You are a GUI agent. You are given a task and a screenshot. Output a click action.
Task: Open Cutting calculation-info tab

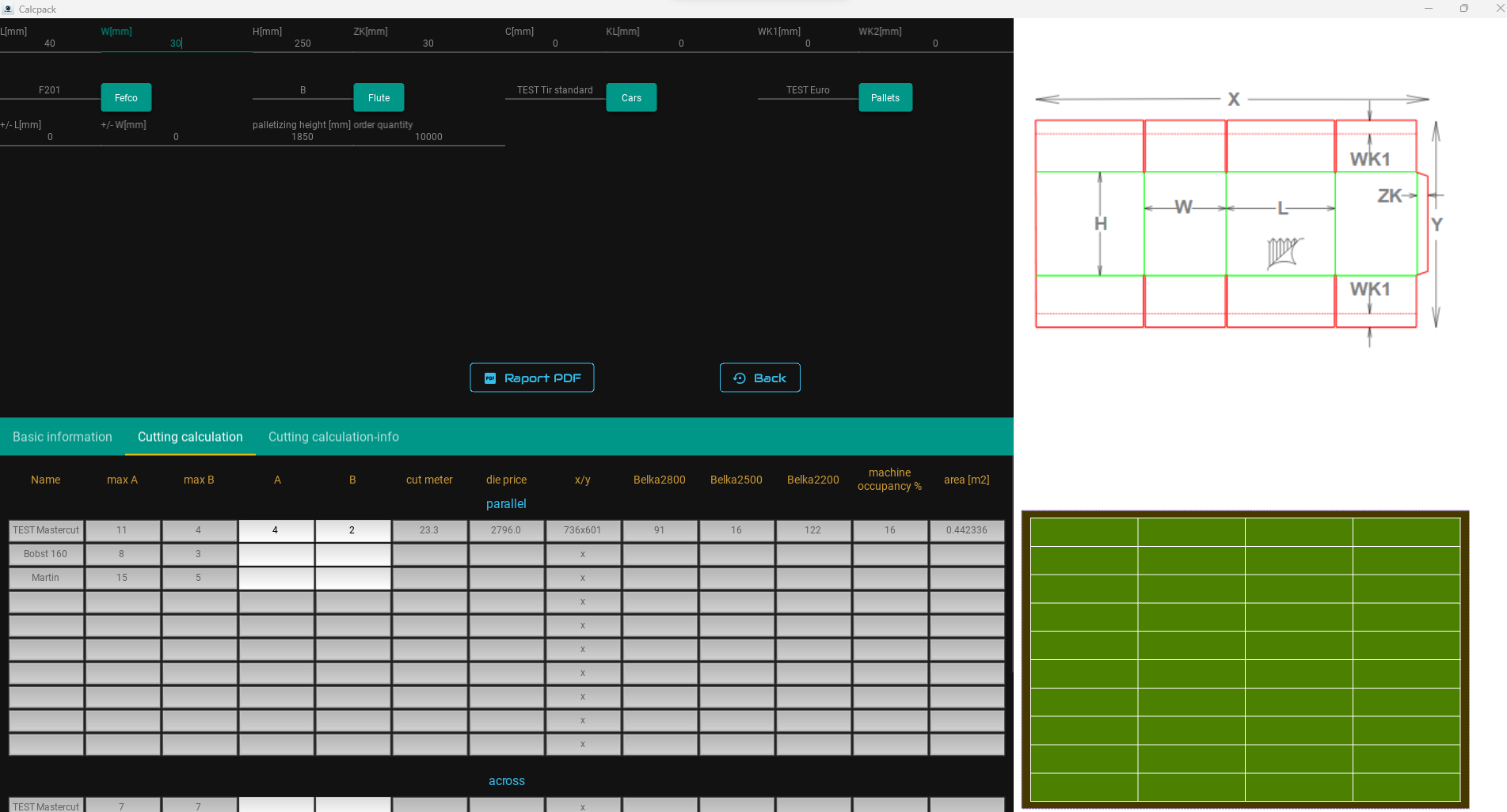click(333, 437)
